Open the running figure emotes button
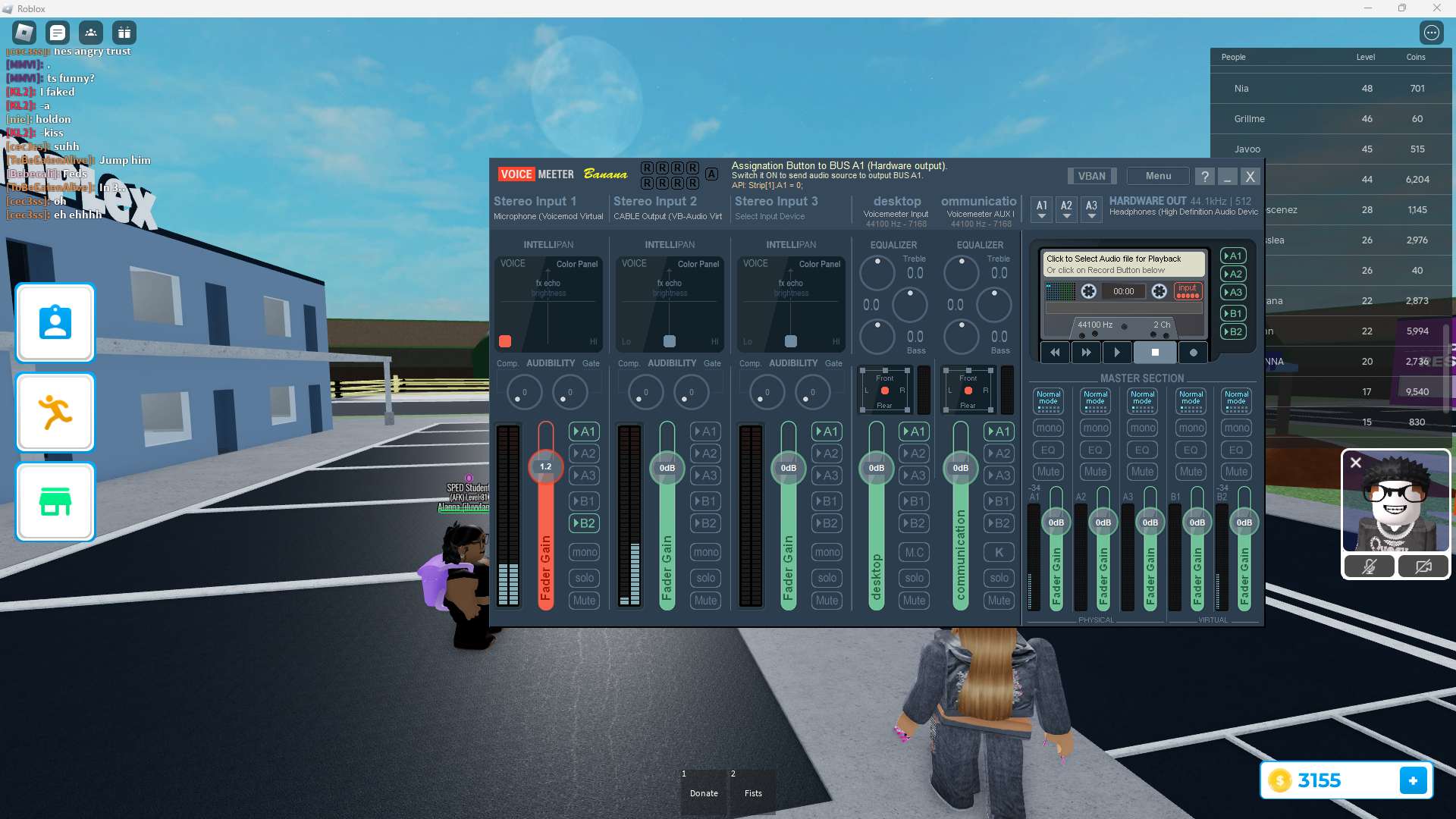Image resolution: width=1456 pixels, height=819 pixels. [x=55, y=413]
